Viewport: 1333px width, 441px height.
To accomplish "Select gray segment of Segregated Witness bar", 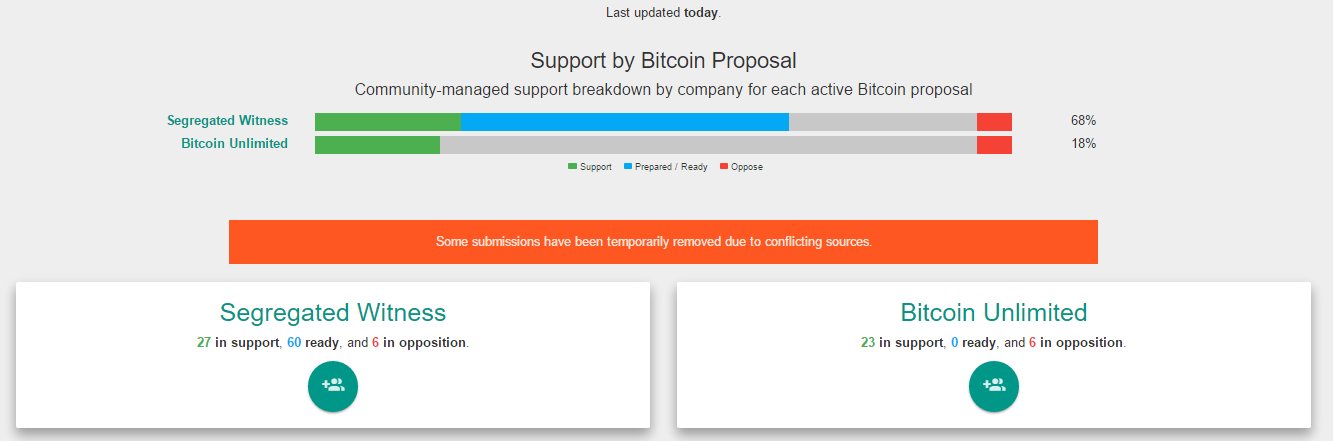I will pos(882,122).
